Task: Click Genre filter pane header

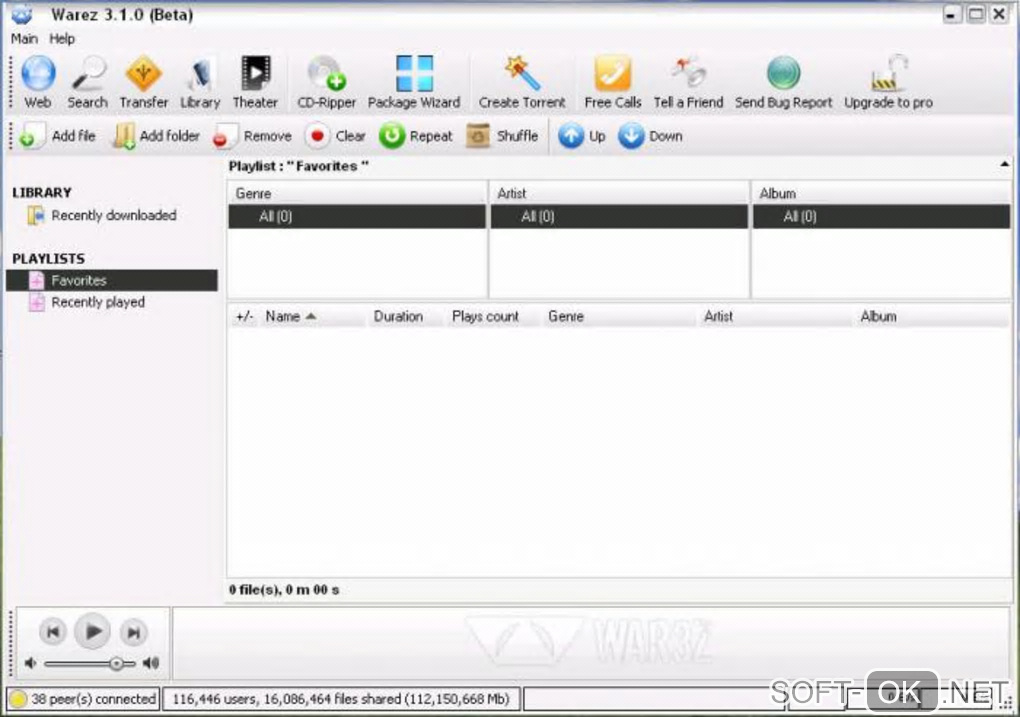Action: pos(357,193)
